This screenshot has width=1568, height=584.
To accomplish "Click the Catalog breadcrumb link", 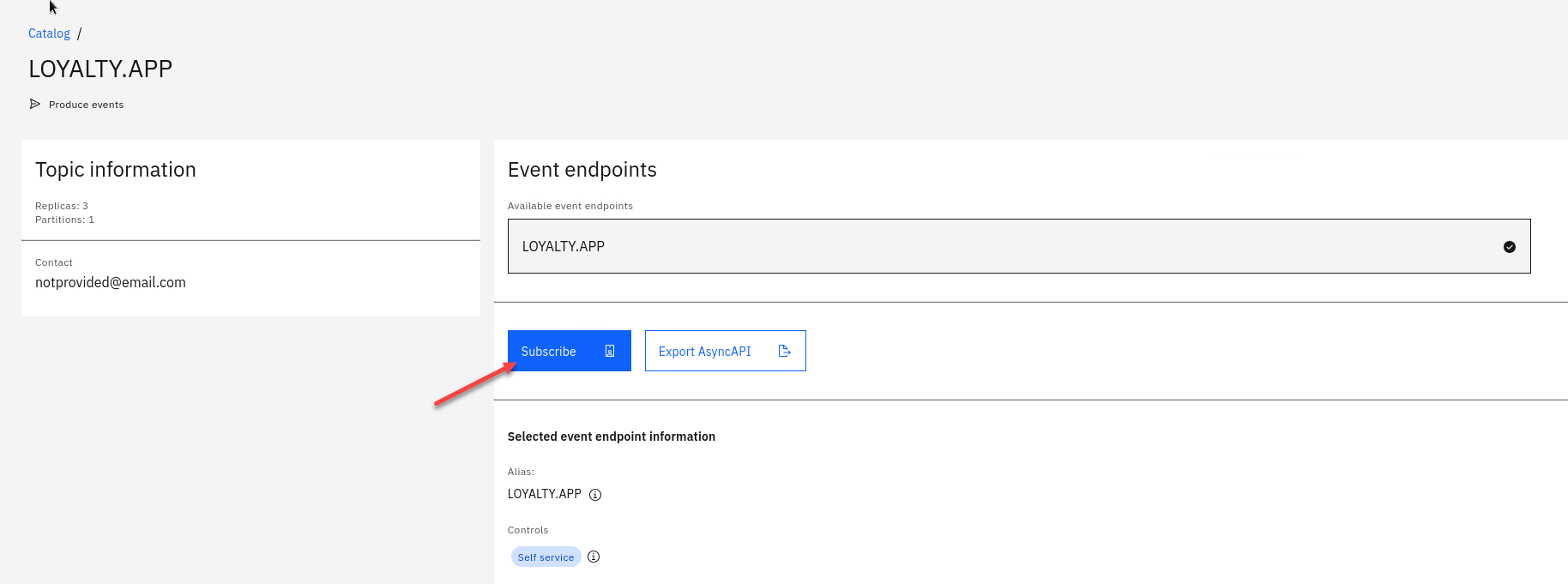I will 49,33.
